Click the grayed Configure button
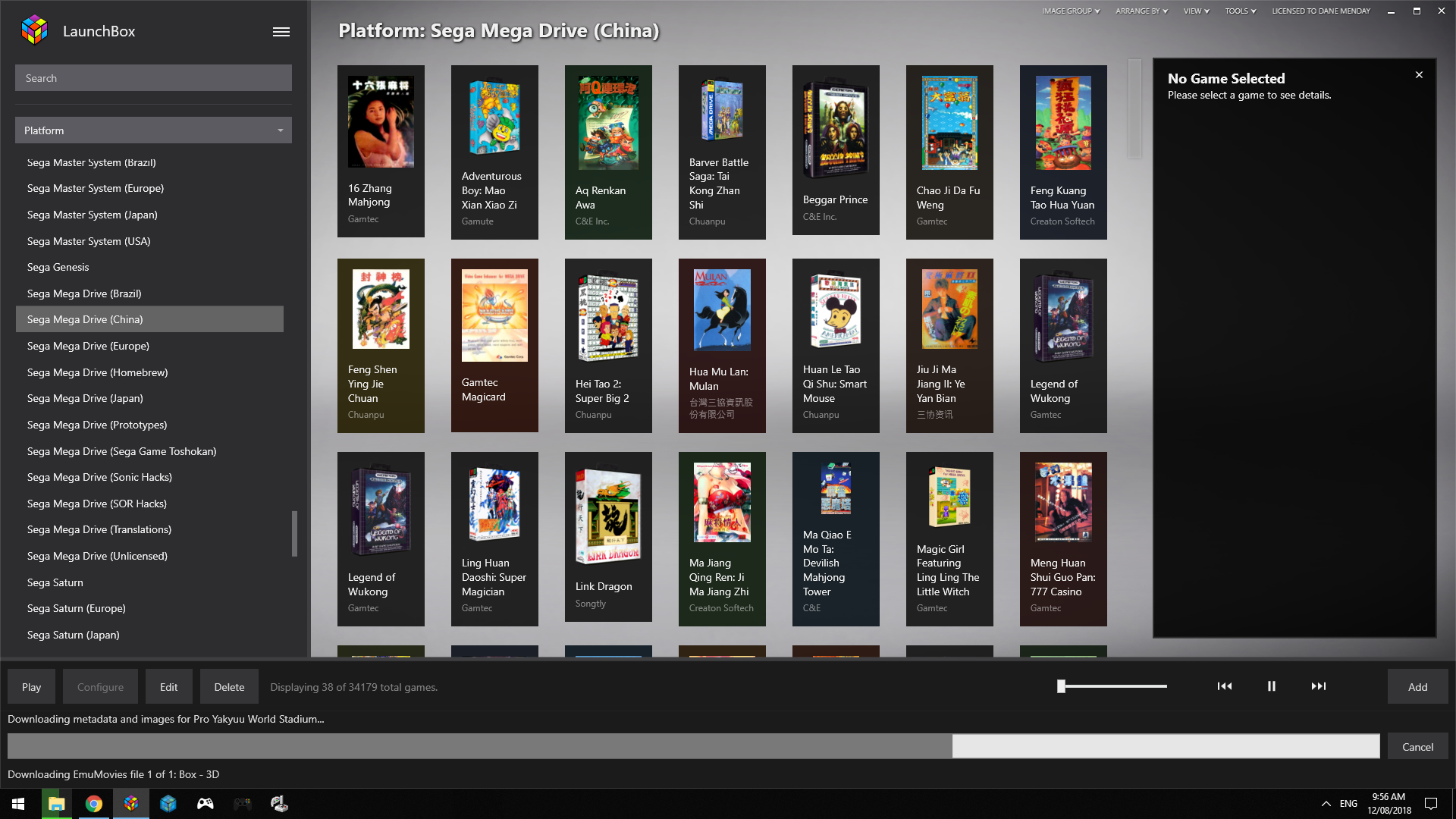Screen dimensions: 1456x819 pos(100,687)
